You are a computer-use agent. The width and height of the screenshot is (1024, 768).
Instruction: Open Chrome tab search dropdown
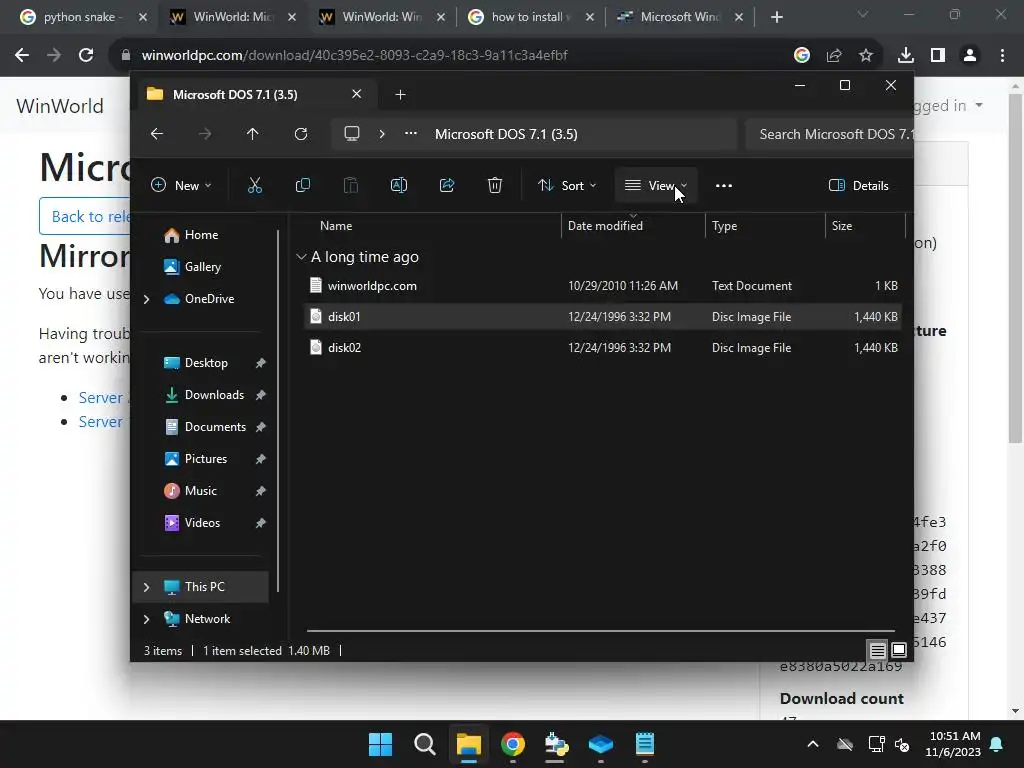click(863, 15)
